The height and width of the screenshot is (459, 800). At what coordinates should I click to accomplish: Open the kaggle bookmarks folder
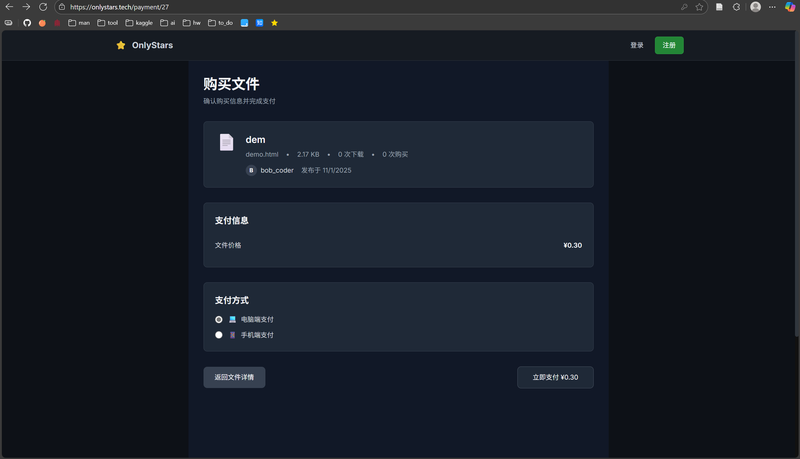139,23
